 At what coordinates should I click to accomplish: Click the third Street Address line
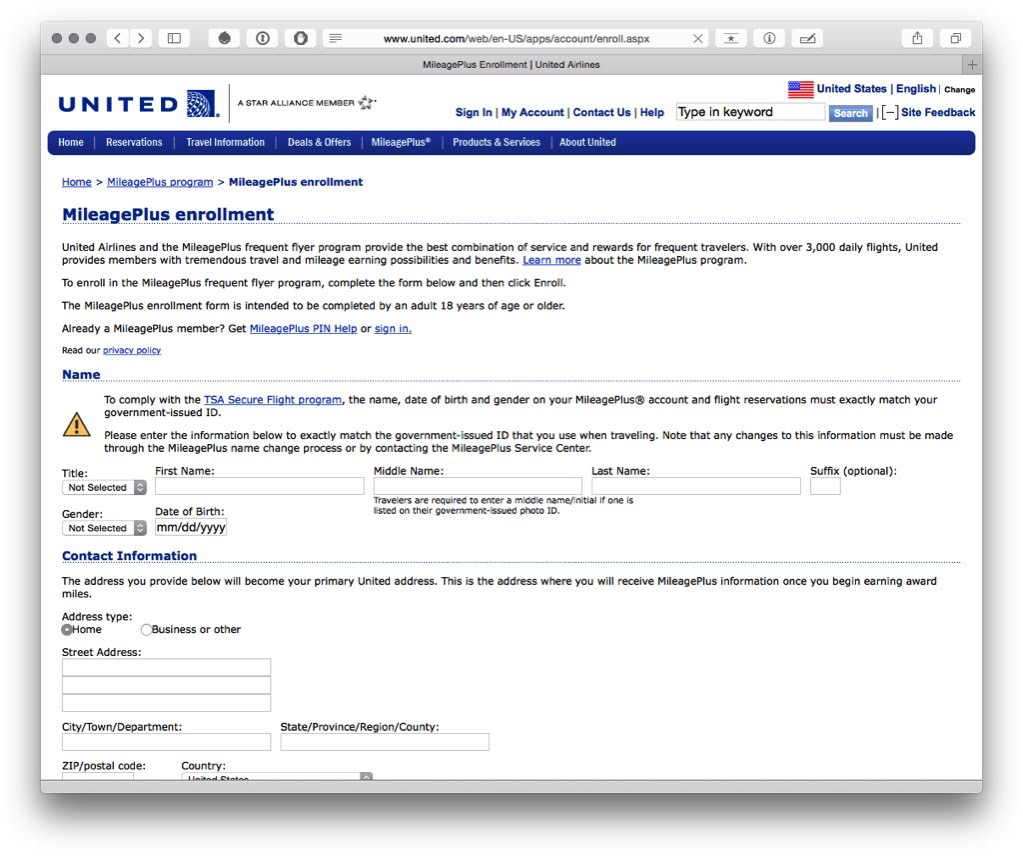pyautogui.click(x=166, y=703)
